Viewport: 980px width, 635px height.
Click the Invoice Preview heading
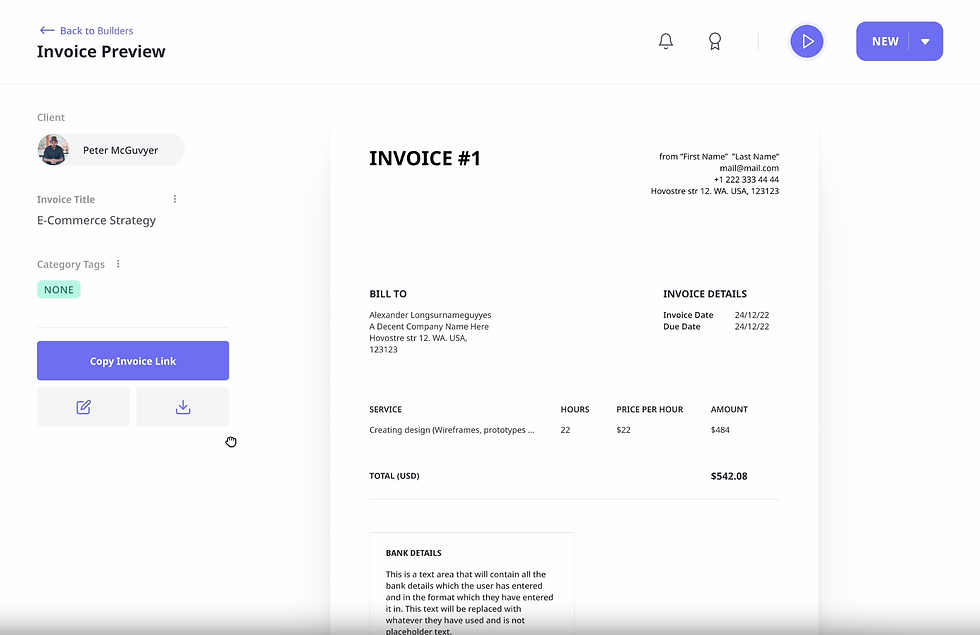[x=100, y=51]
